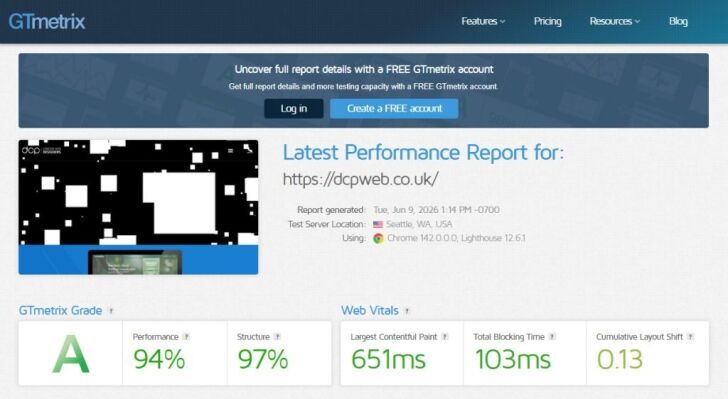Click the 97% Structure score
728x399 pixels.
pos(263,360)
